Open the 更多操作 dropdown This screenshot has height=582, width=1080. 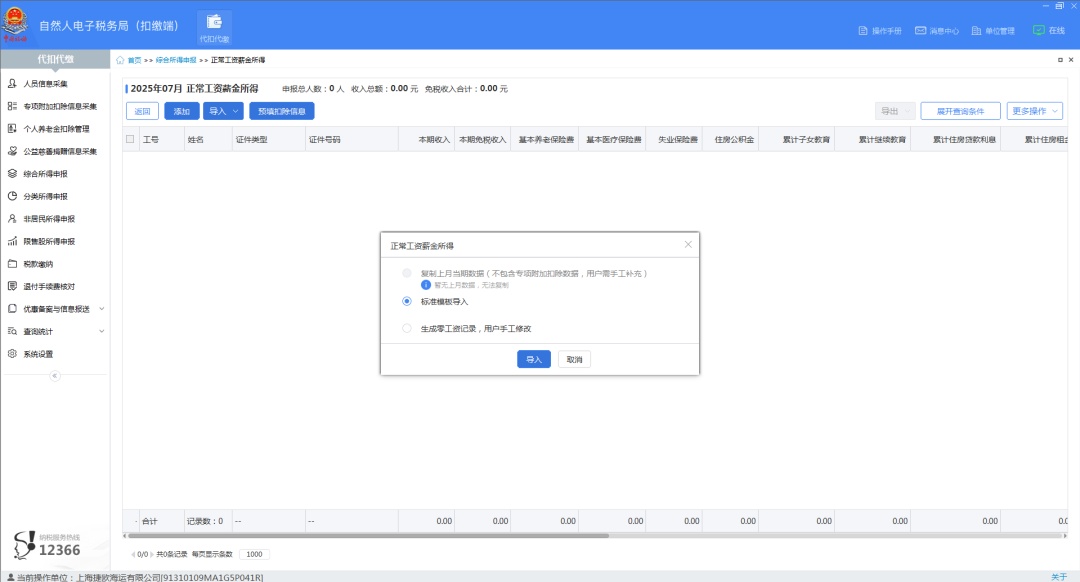(x=1035, y=111)
